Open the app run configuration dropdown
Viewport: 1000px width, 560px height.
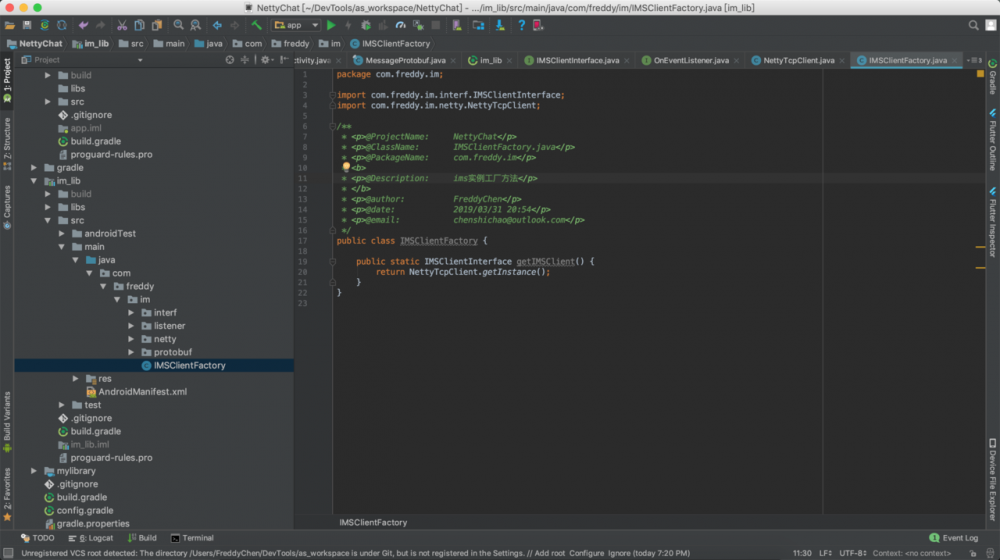coord(297,25)
